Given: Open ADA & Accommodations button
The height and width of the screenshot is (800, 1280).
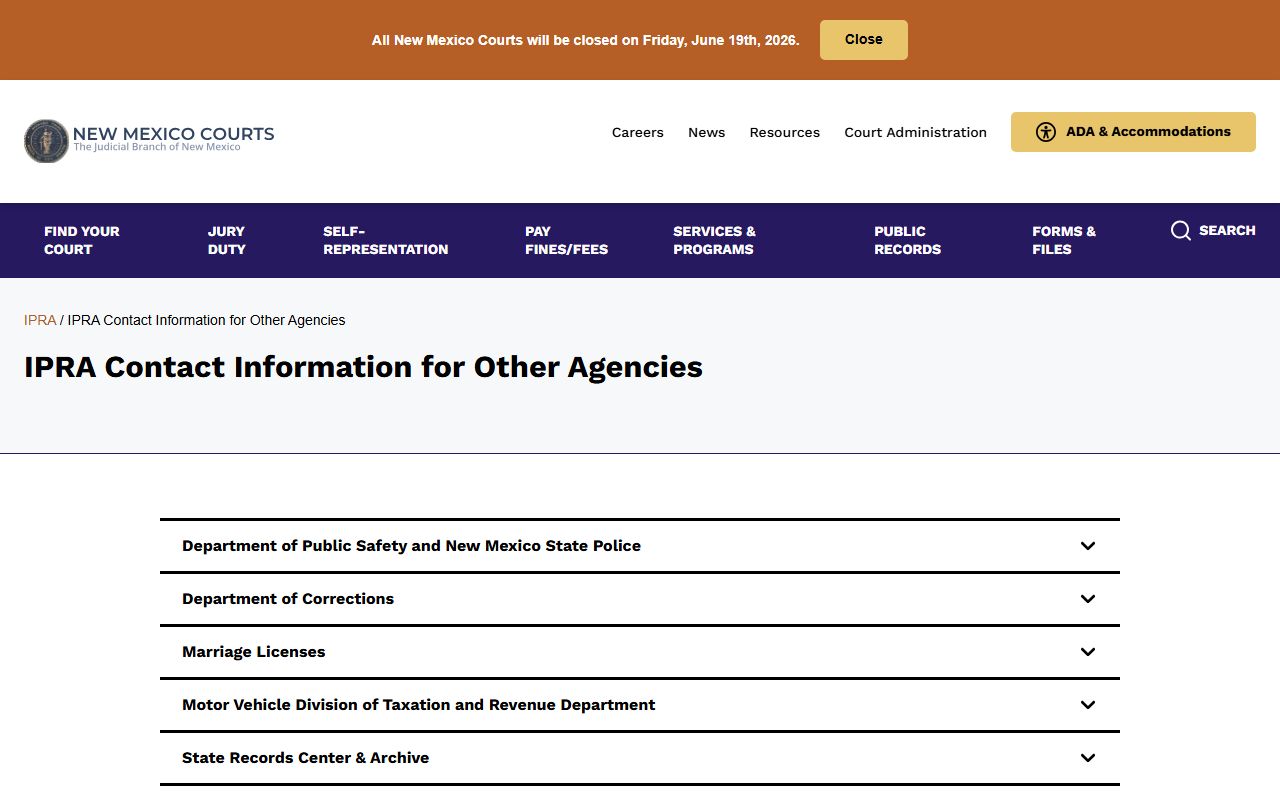Looking at the screenshot, I should (1133, 132).
